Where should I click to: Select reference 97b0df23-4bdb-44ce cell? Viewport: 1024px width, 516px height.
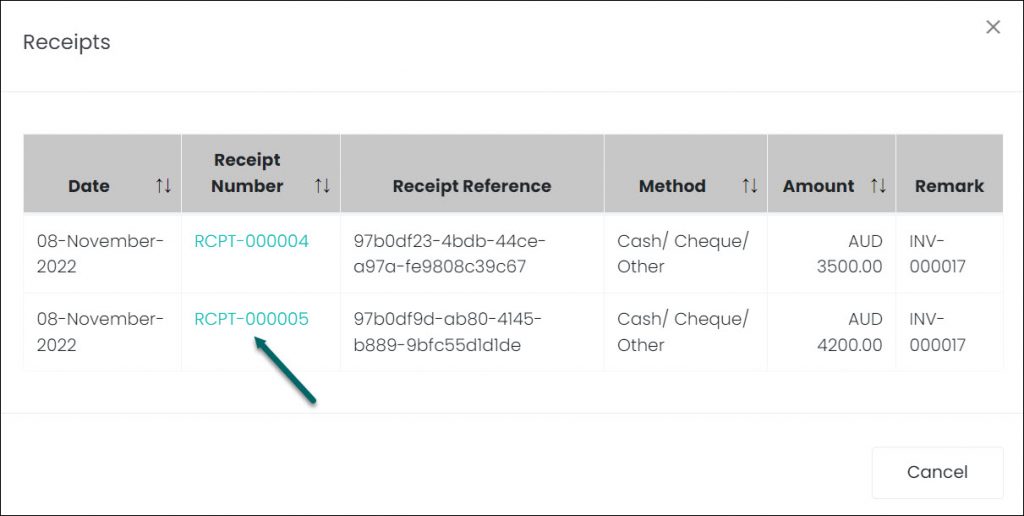point(472,253)
